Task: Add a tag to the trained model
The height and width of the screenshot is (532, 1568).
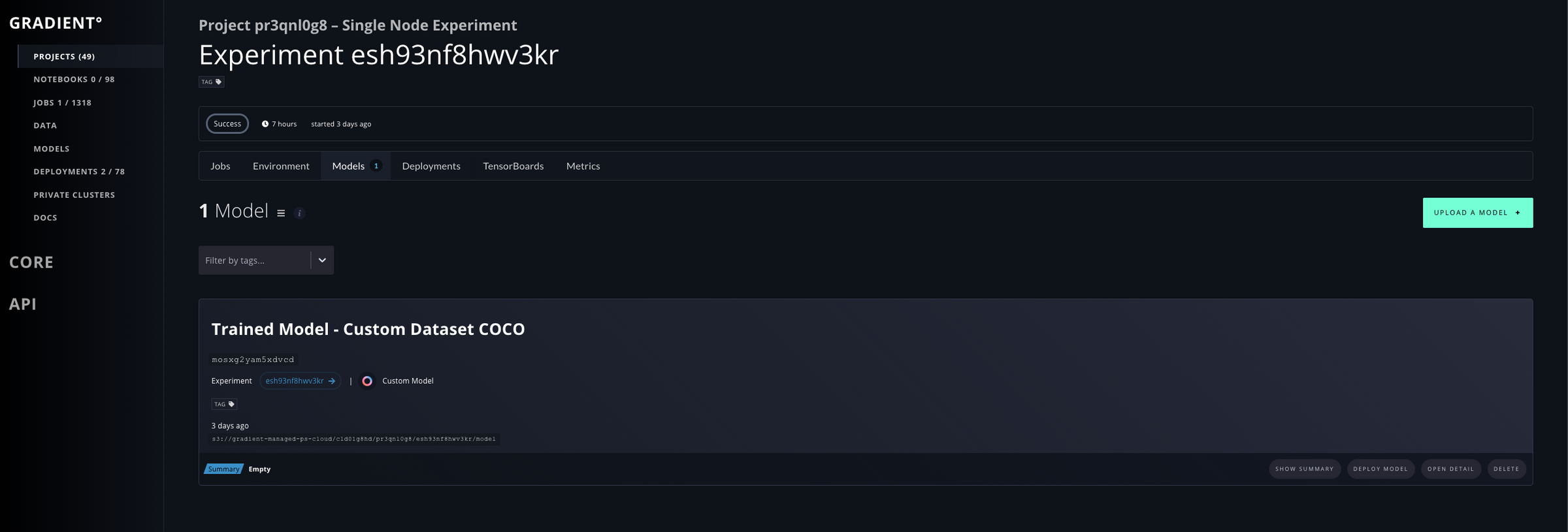Action: (224, 404)
